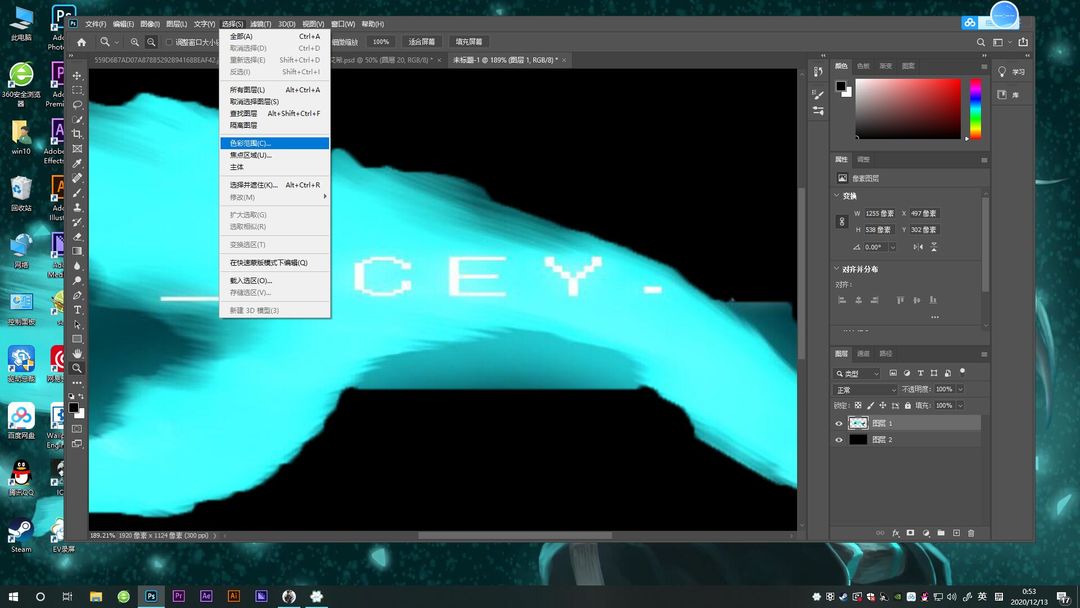Image resolution: width=1080 pixels, height=608 pixels.
Task: Select the Pen tool
Action: point(77,295)
